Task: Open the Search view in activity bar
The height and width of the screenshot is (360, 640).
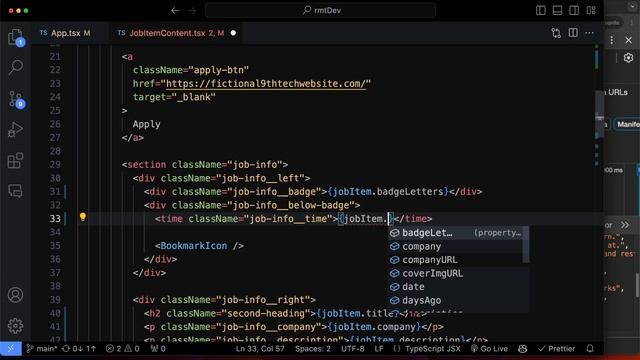Action: 16,67
